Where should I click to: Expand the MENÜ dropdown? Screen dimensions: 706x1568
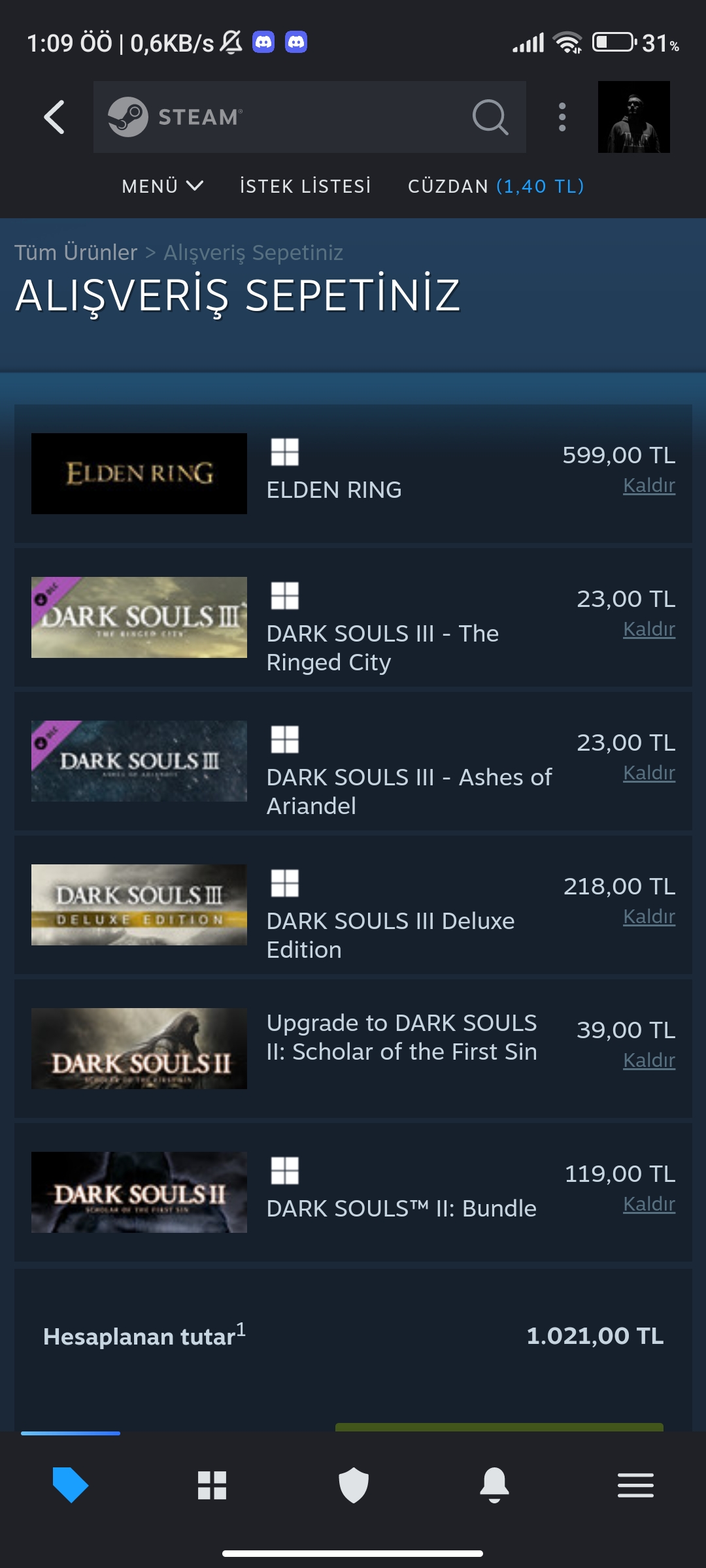tap(162, 187)
